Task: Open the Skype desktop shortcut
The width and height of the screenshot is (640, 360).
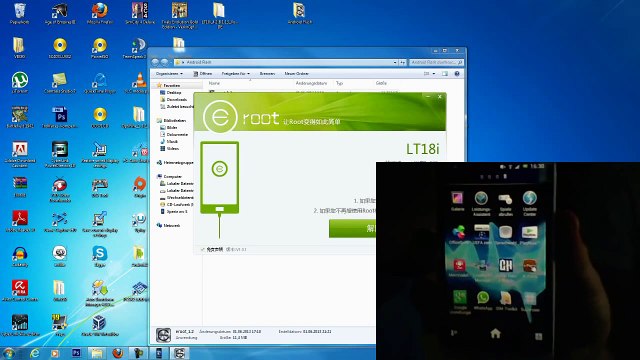Action: pos(100,257)
